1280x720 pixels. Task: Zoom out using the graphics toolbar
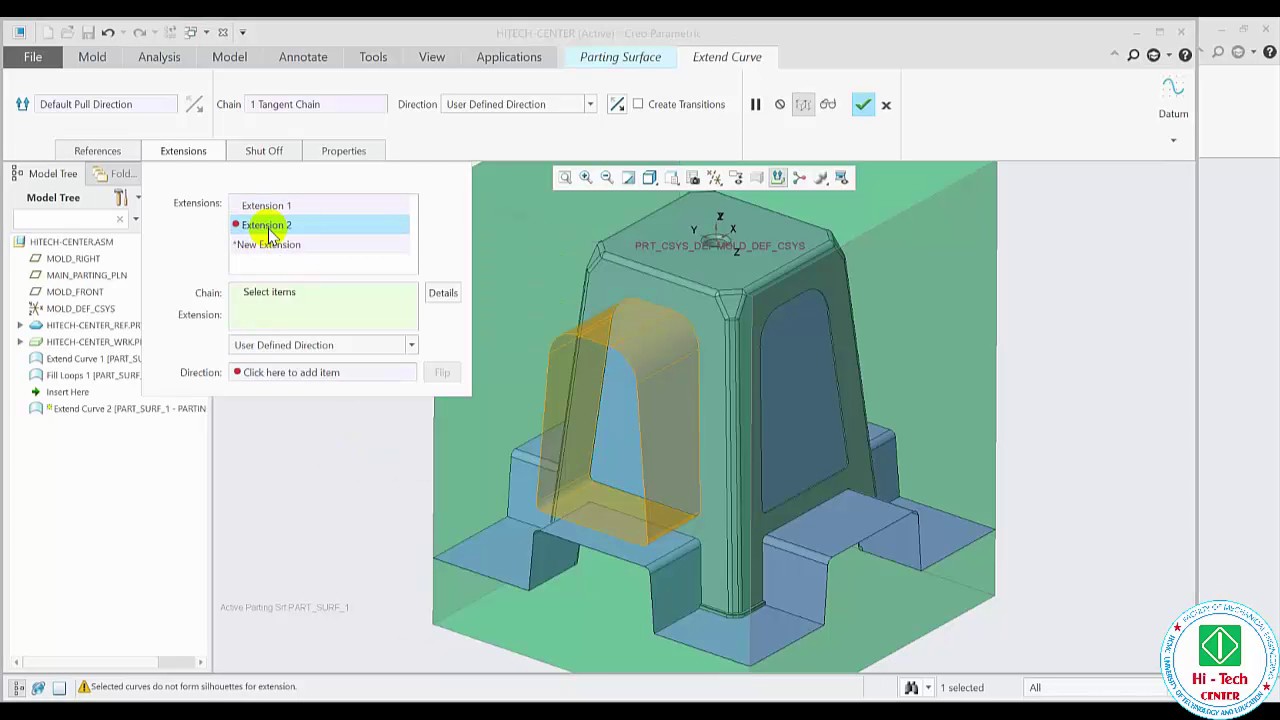607,178
